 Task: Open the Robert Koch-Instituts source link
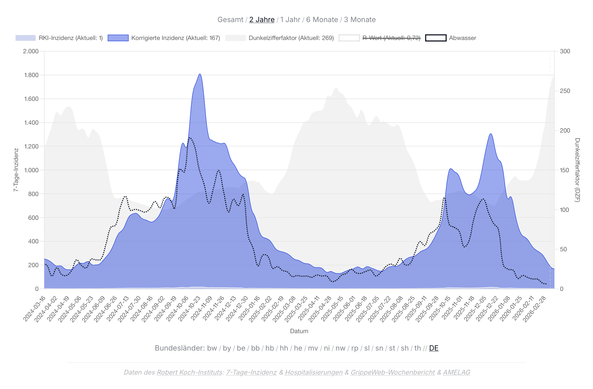(x=189, y=372)
